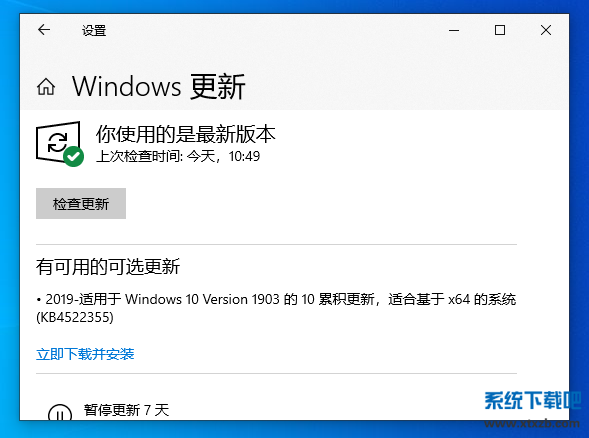Close the 设置 window
The width and height of the screenshot is (589, 438).
(x=546, y=30)
